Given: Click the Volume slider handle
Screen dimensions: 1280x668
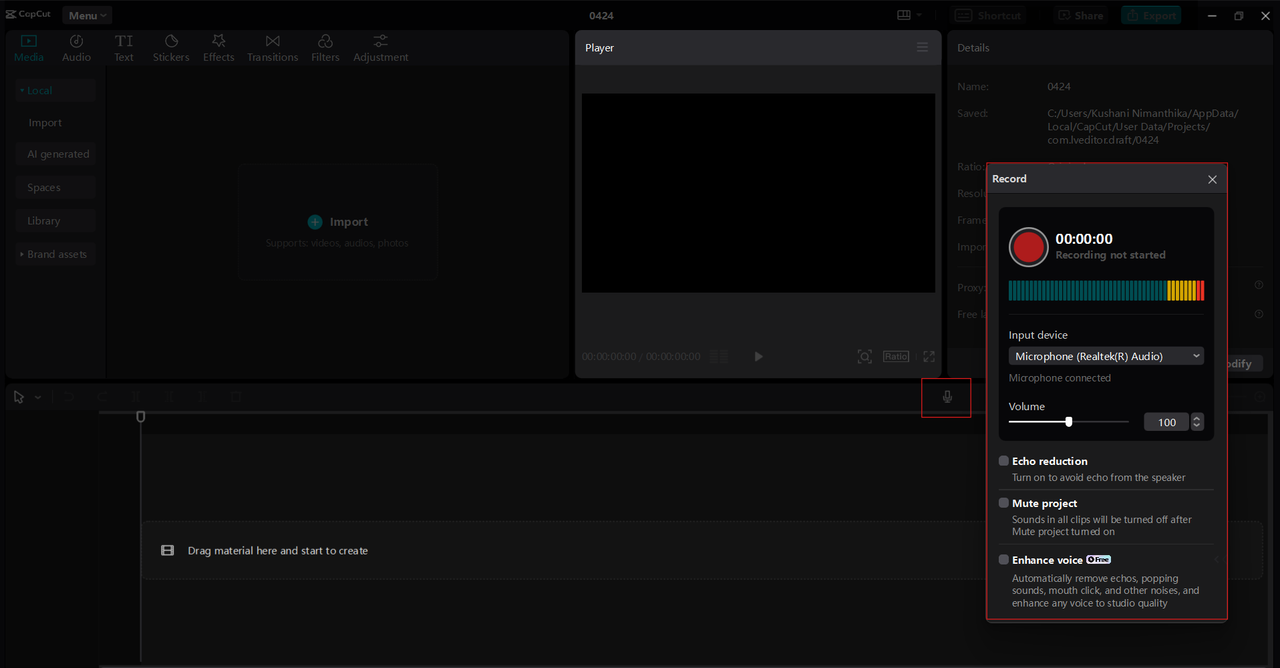Looking at the screenshot, I should click(1069, 422).
